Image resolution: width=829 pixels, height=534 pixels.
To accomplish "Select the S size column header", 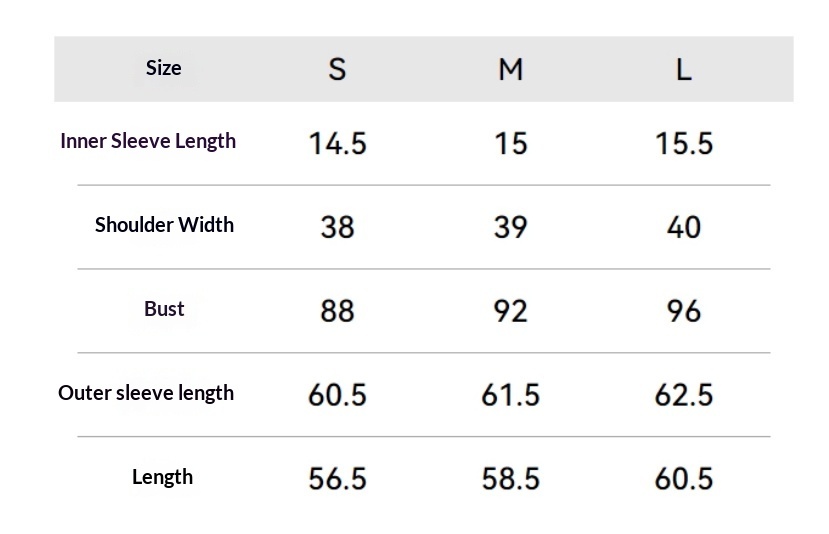I will pyautogui.click(x=337, y=69).
